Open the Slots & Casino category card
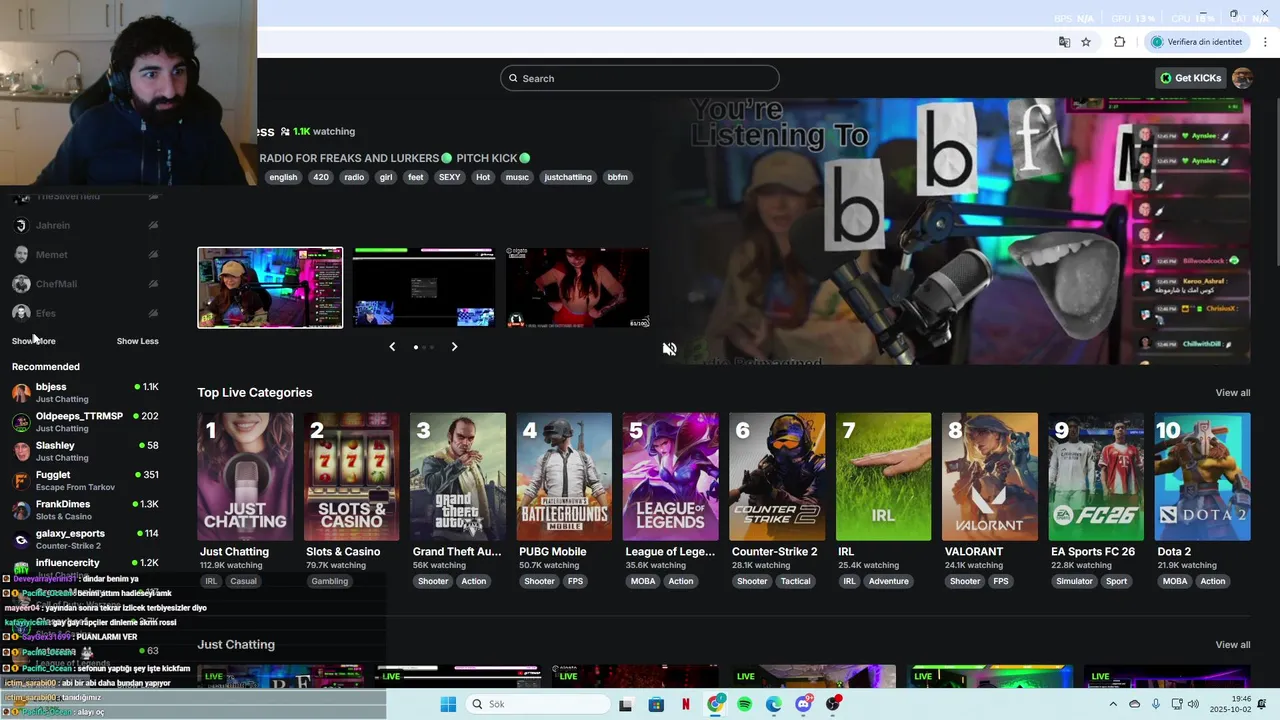The width and height of the screenshot is (1280, 720). pyautogui.click(x=351, y=477)
